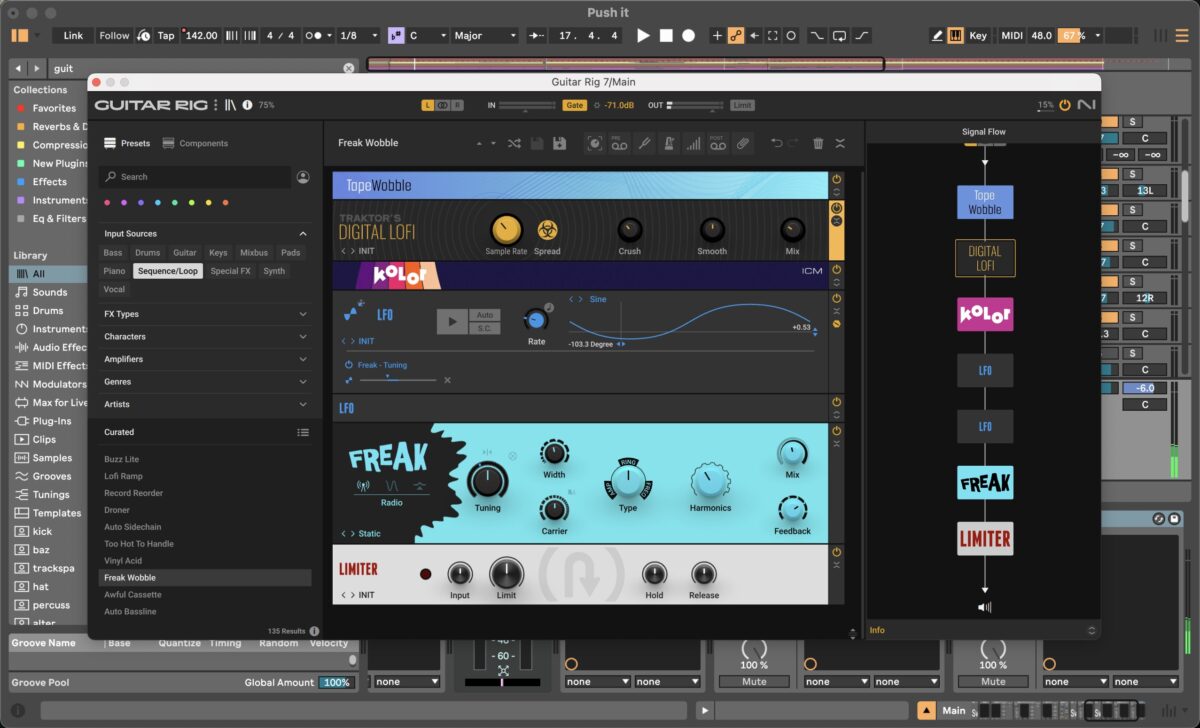Open the Post tape deck tool
Image resolution: width=1200 pixels, height=728 pixels.
click(717, 144)
